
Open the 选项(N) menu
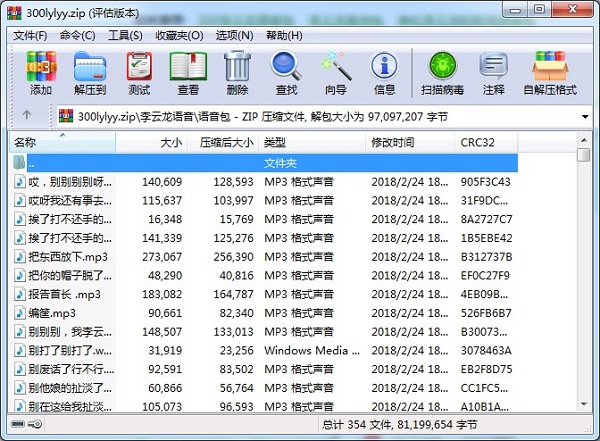pos(234,36)
